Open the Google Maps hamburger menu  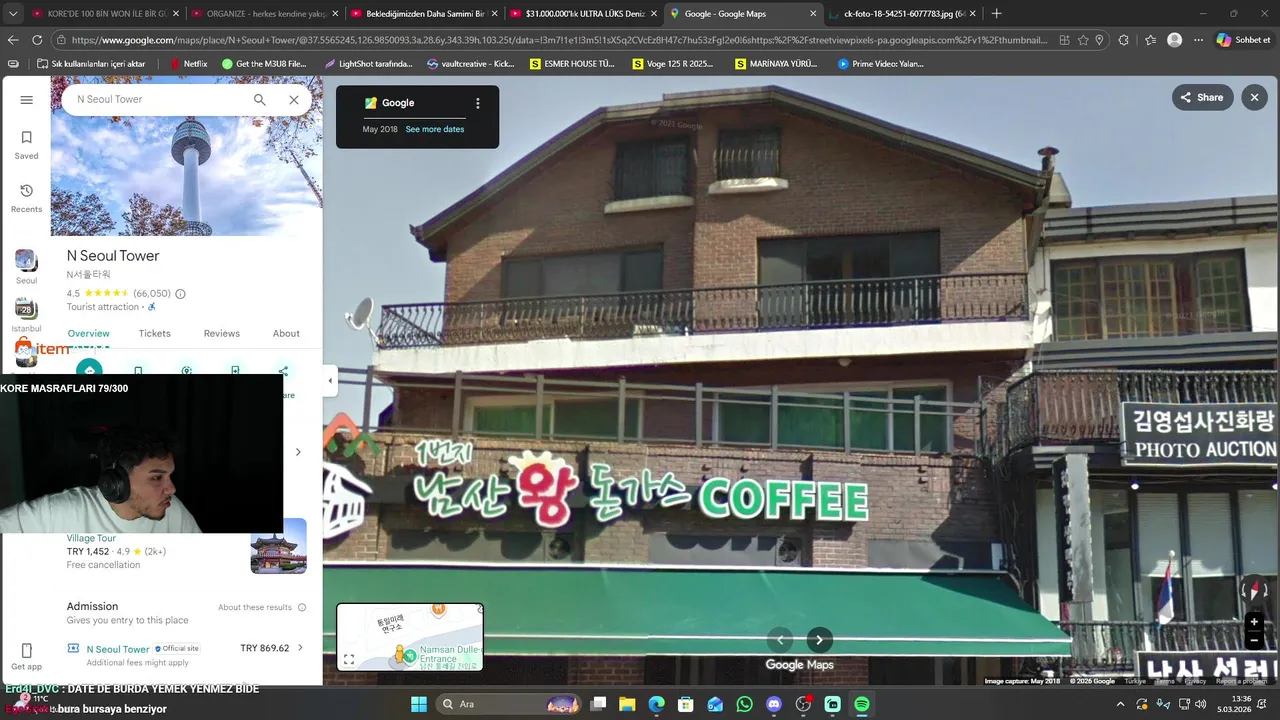point(27,100)
